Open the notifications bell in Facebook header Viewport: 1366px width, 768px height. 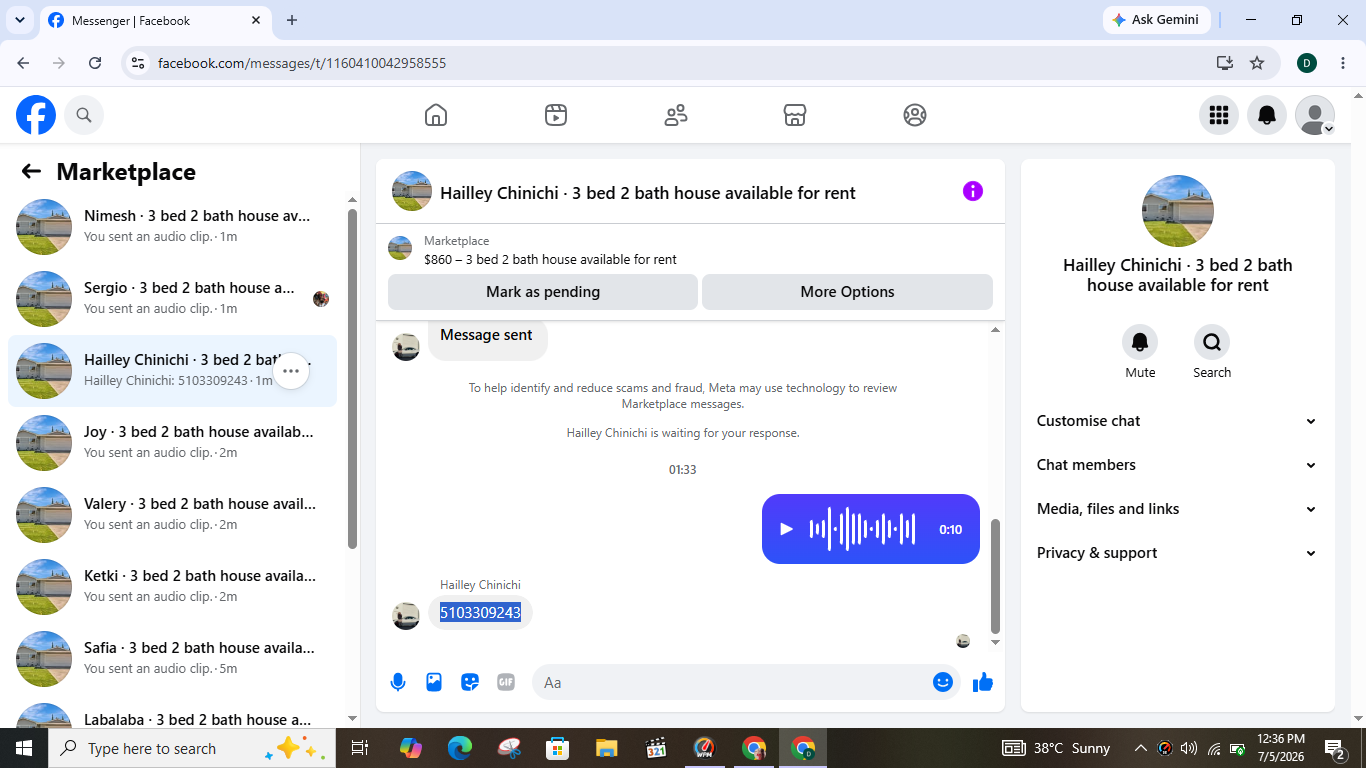click(x=1267, y=115)
